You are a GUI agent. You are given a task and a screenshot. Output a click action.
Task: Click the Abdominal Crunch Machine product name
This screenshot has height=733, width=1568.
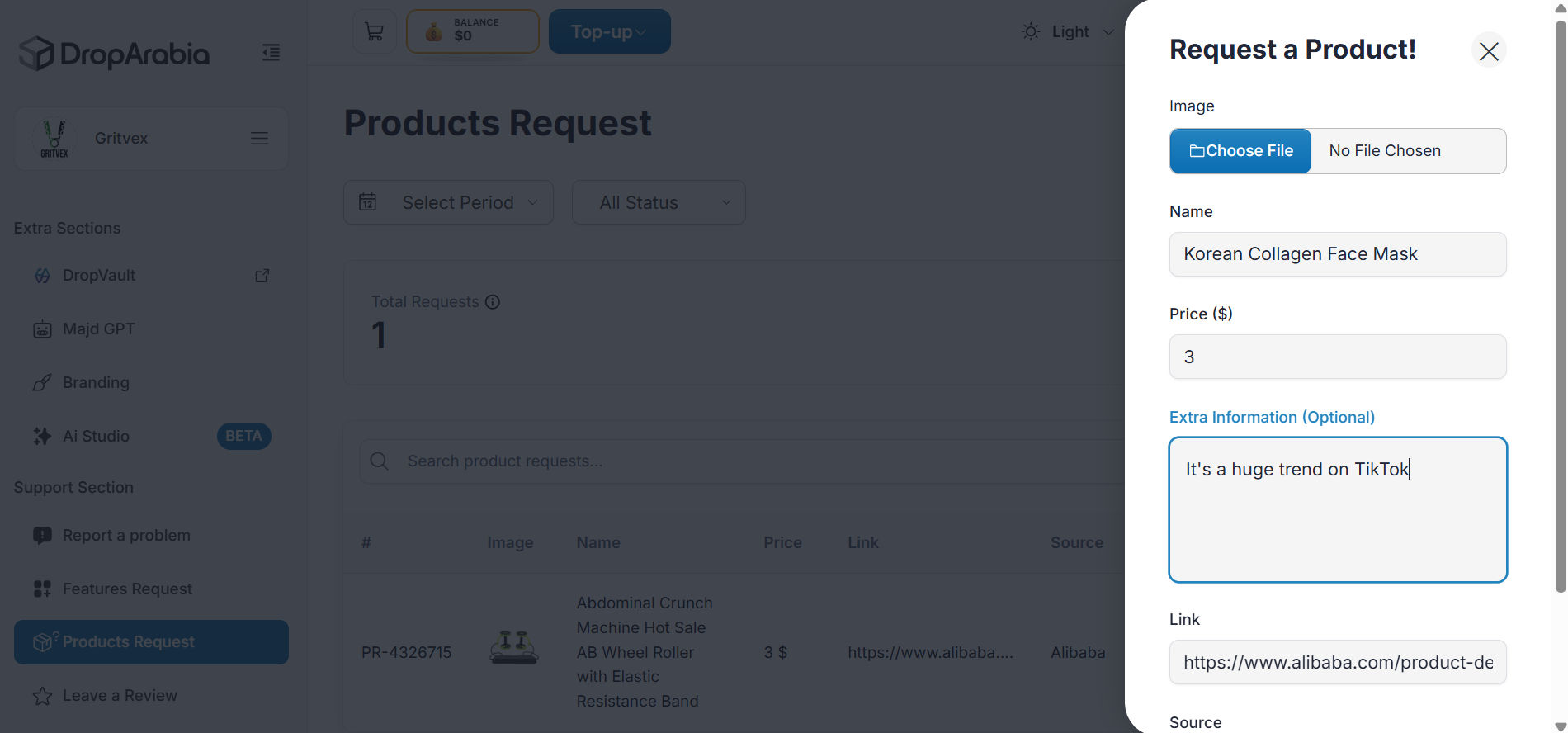click(645, 652)
